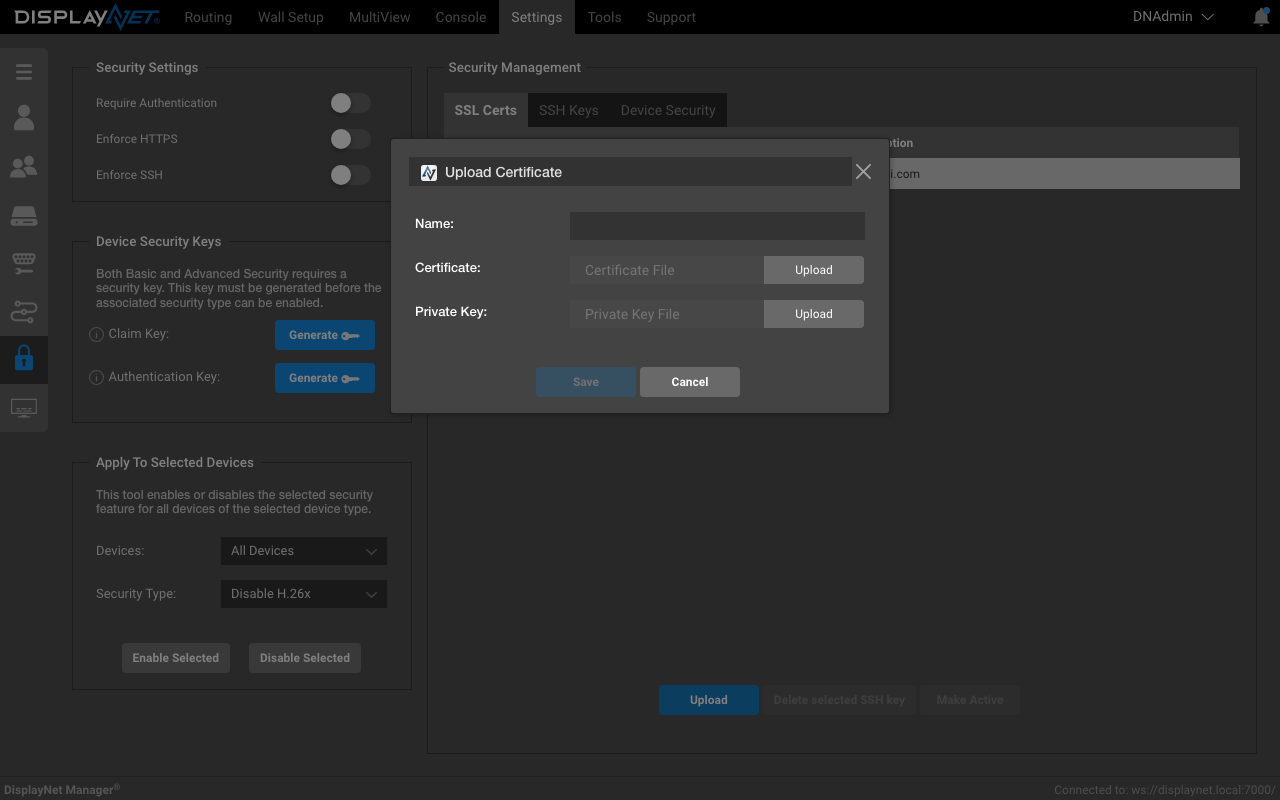Open the route path sidebar icon
The height and width of the screenshot is (800, 1280).
click(24, 311)
